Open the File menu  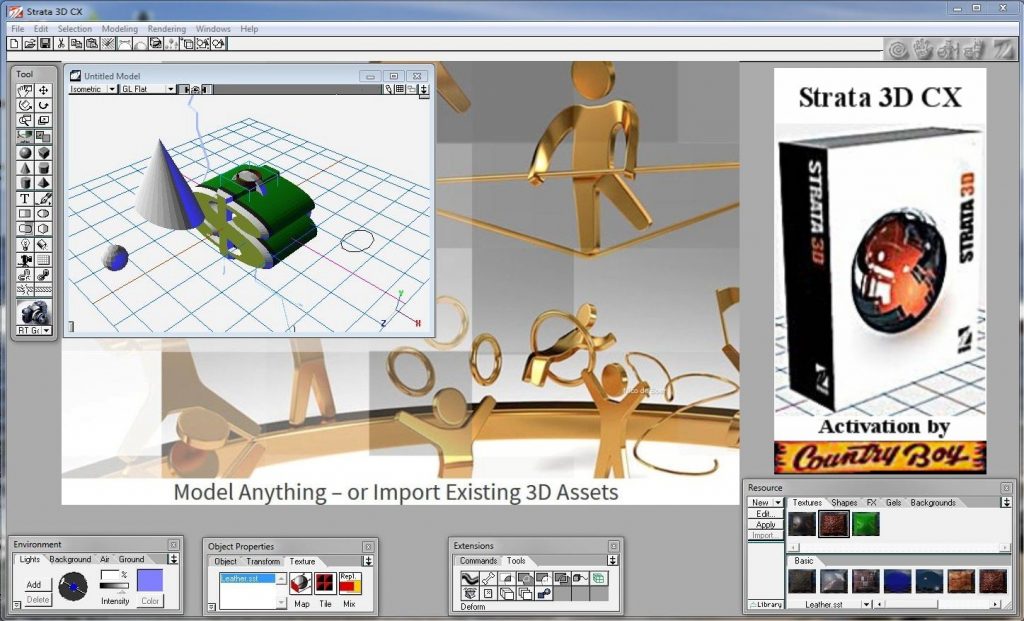18,29
